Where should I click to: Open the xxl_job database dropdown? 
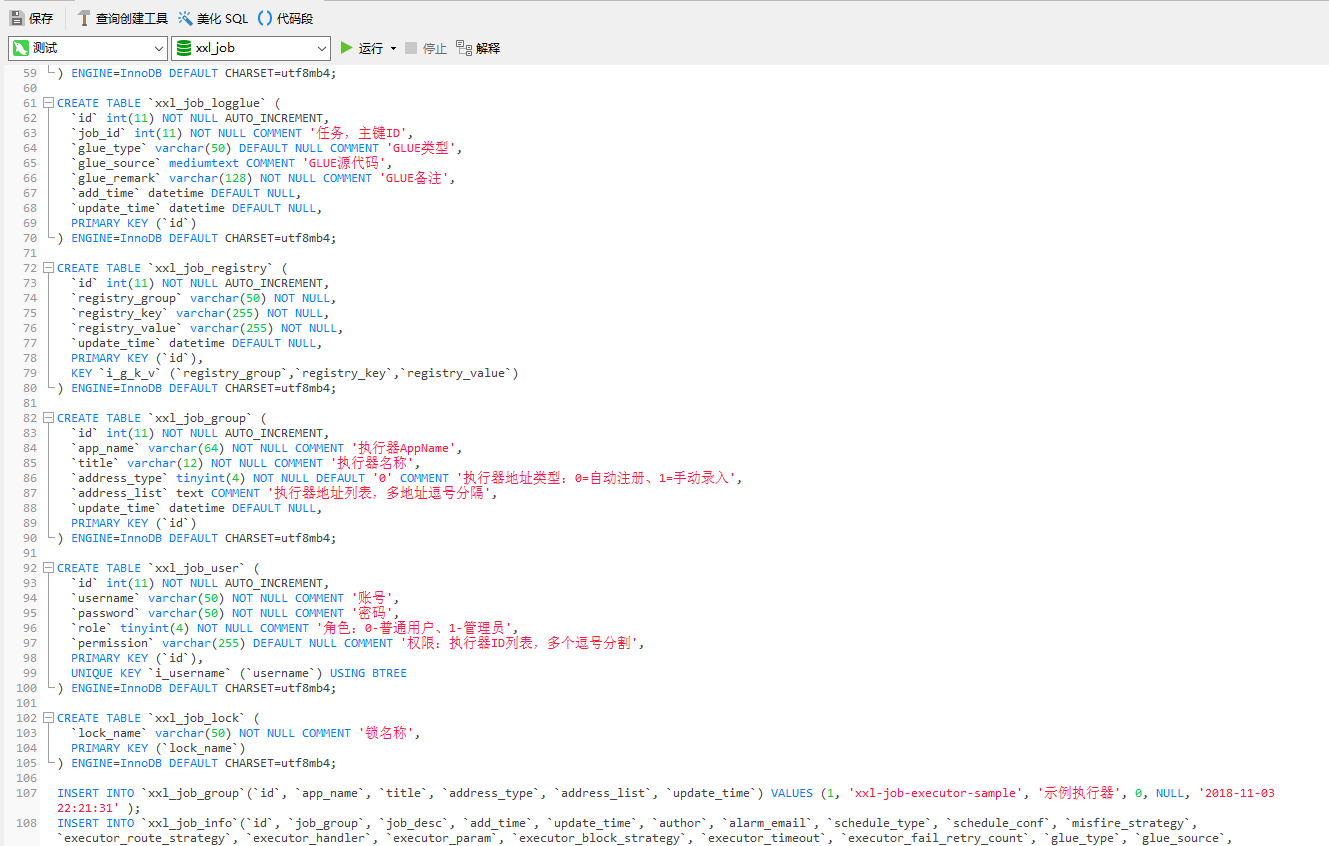[250, 48]
